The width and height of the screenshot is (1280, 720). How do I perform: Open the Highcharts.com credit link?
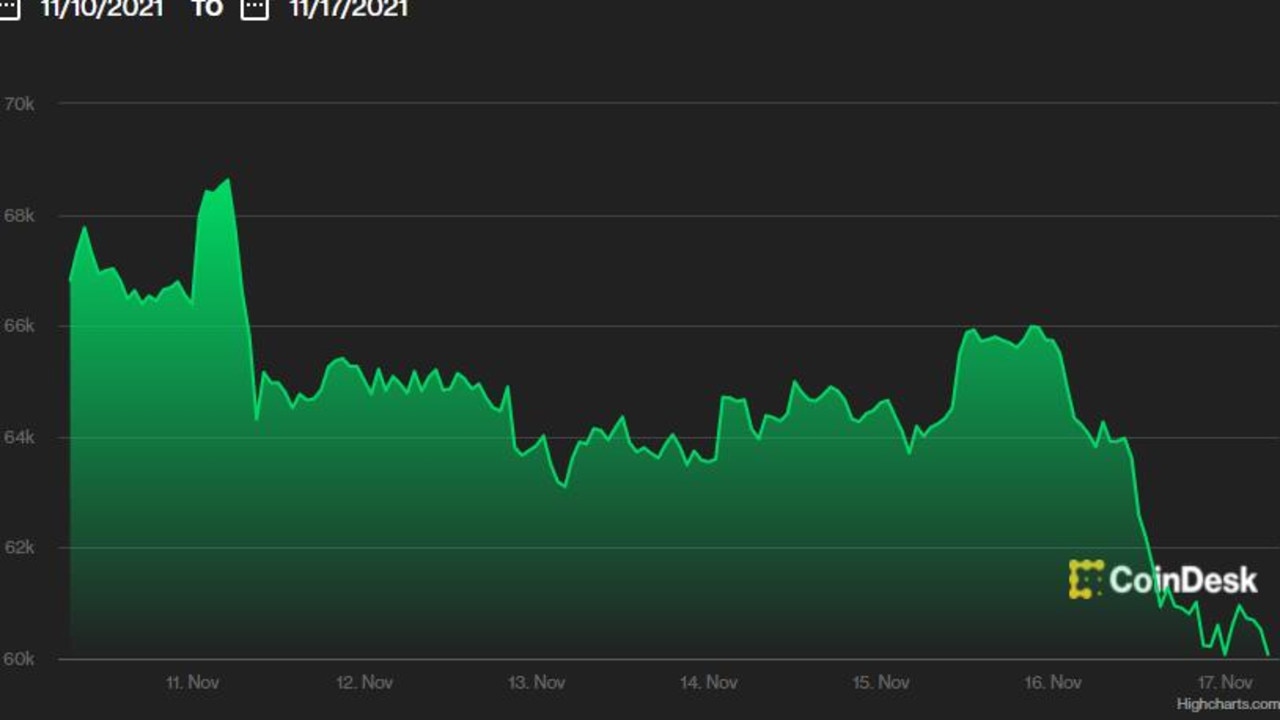point(1228,704)
